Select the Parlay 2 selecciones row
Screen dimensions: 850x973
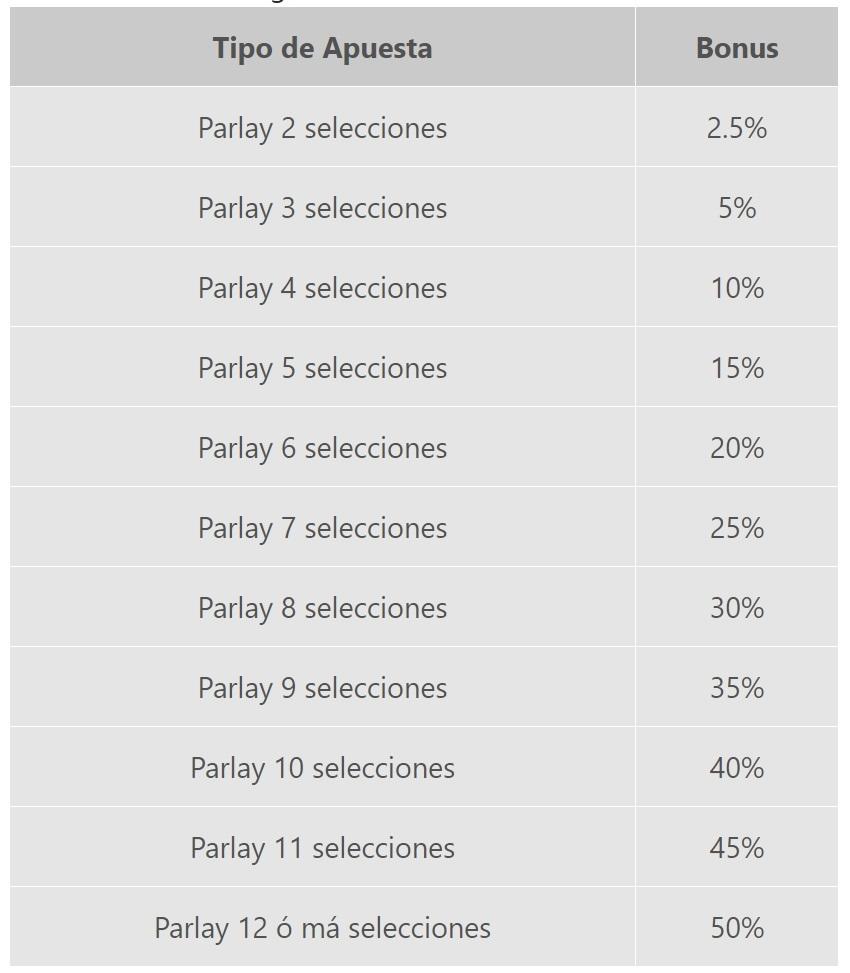click(x=424, y=127)
